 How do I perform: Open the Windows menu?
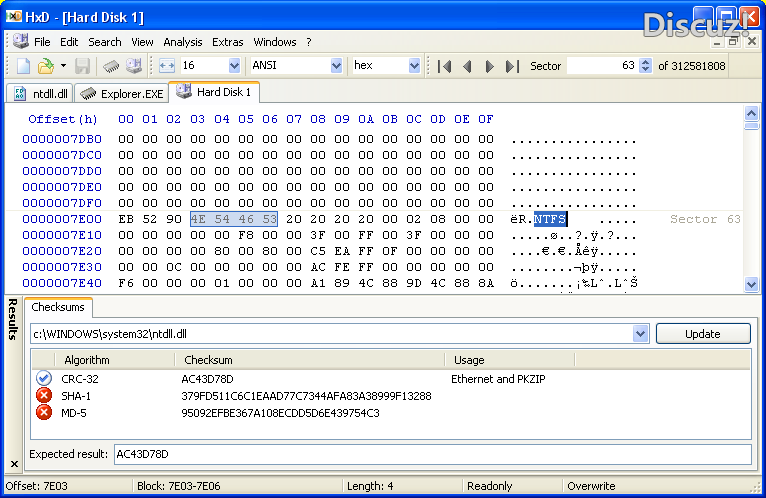pyautogui.click(x=275, y=42)
